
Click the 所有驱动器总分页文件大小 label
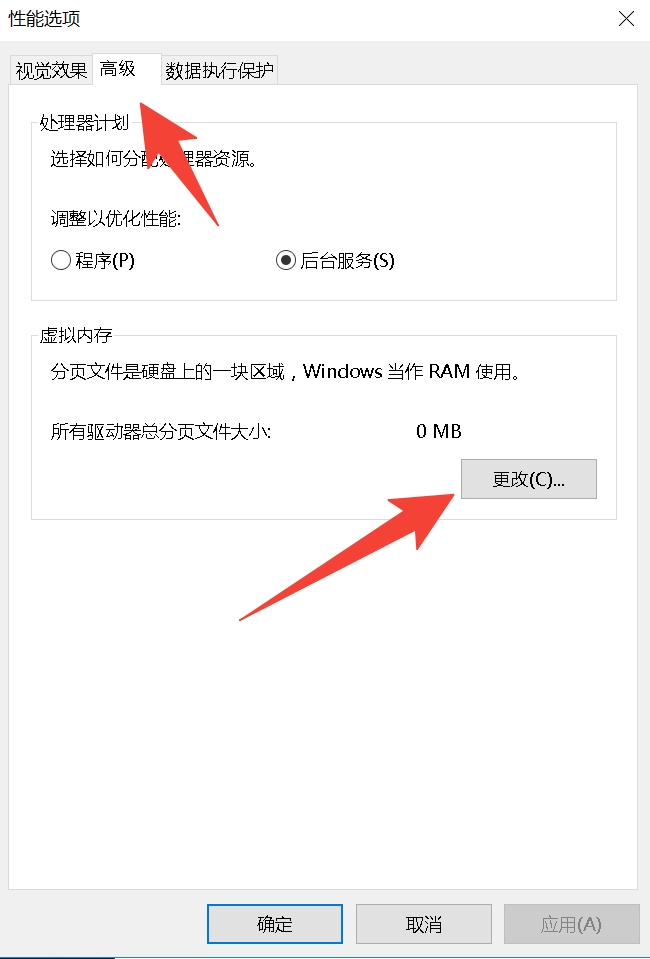click(x=161, y=432)
